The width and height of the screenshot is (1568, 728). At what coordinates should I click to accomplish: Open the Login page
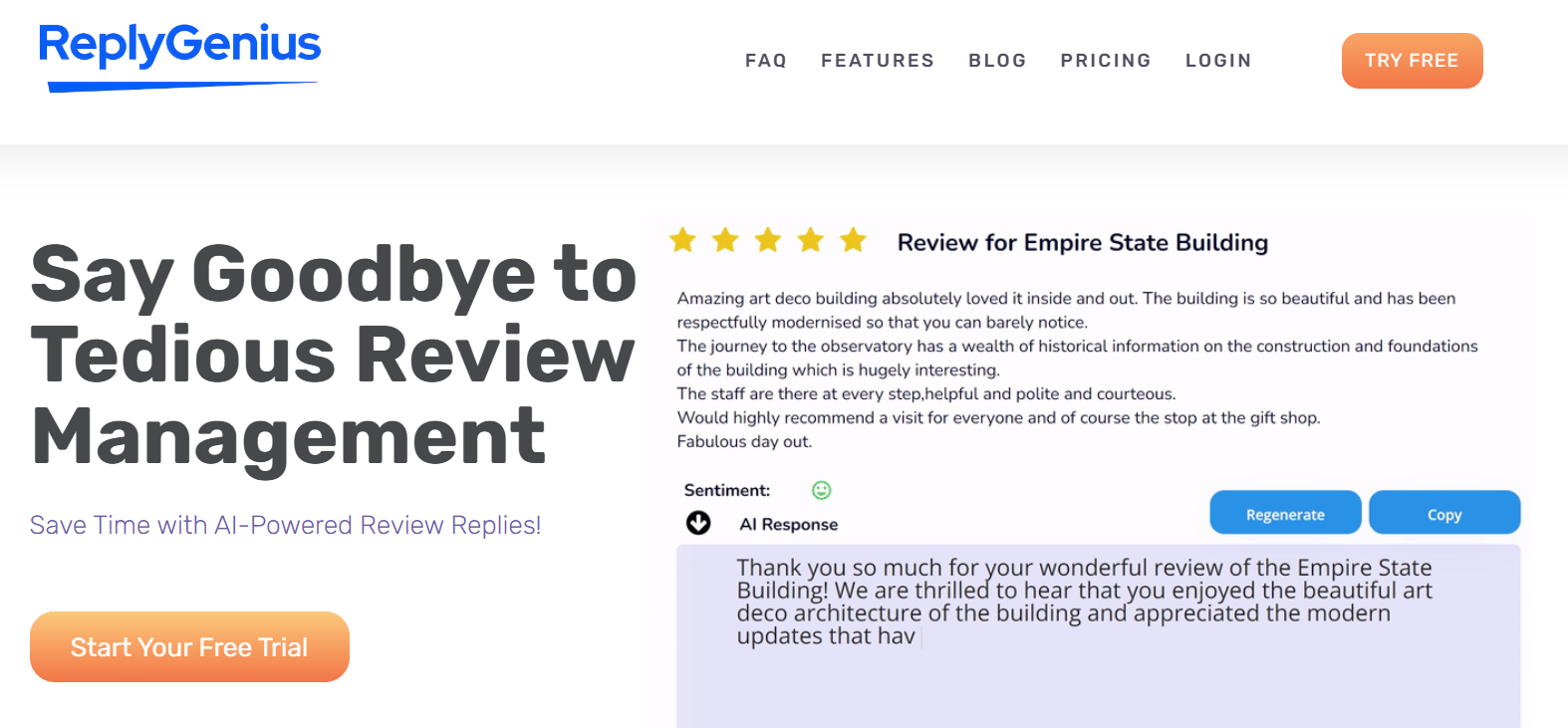point(1218,61)
